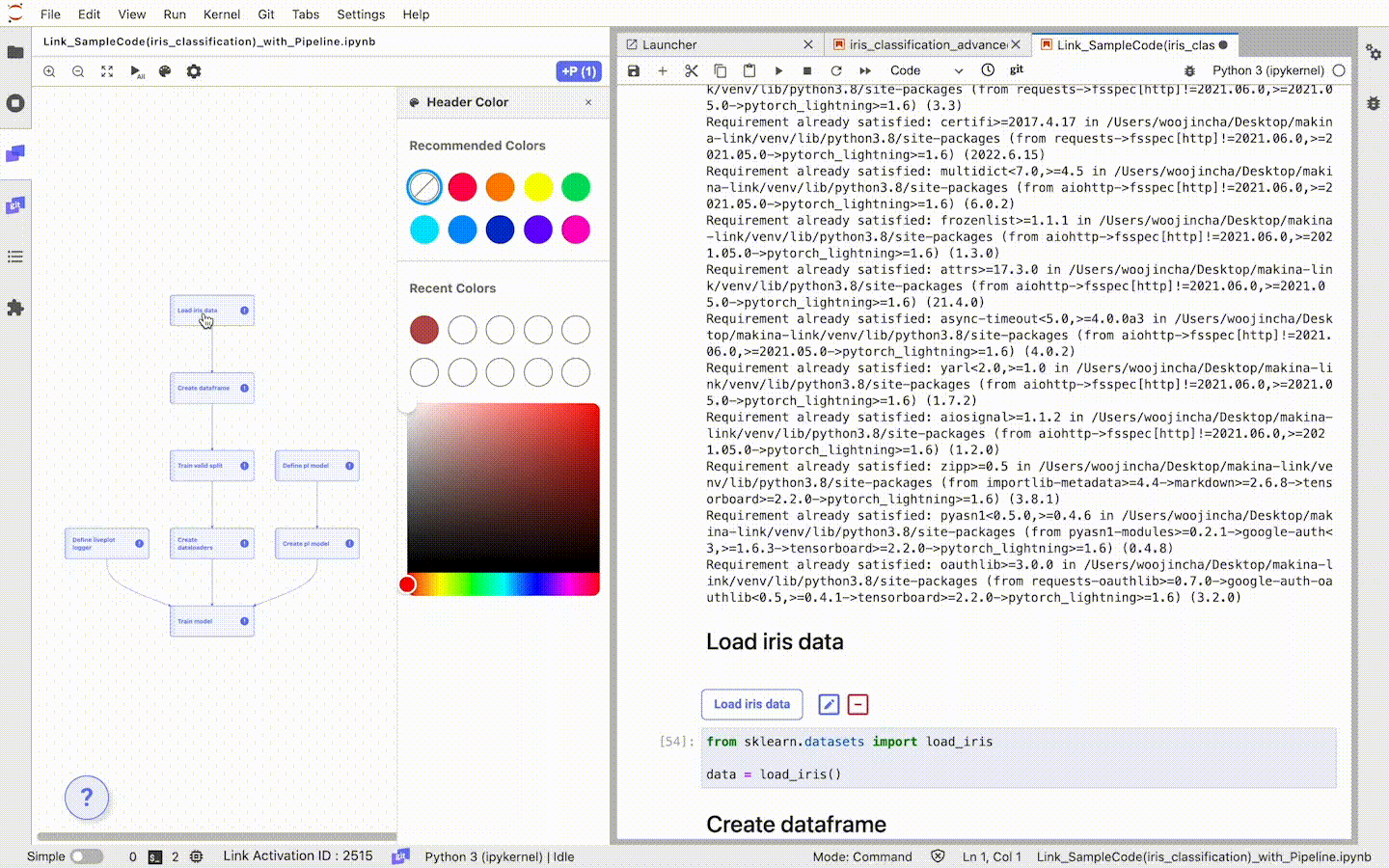Switch to the Launcher tab
The height and width of the screenshot is (868, 1389).
click(669, 44)
